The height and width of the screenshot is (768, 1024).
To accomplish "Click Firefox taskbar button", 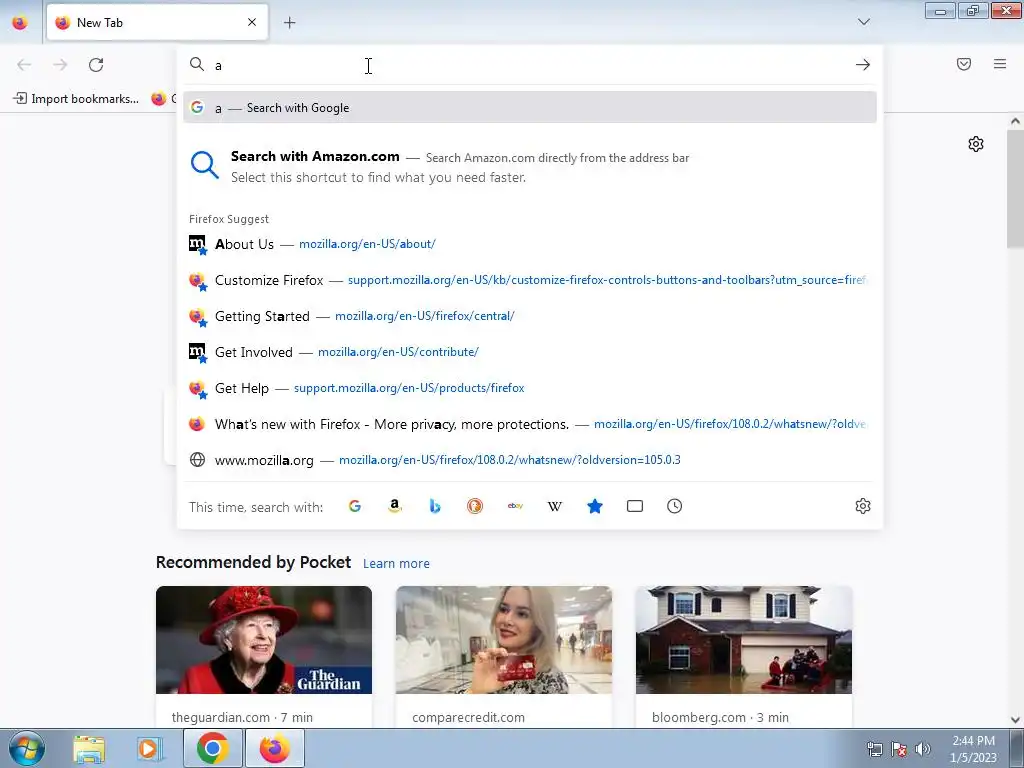I will (275, 748).
